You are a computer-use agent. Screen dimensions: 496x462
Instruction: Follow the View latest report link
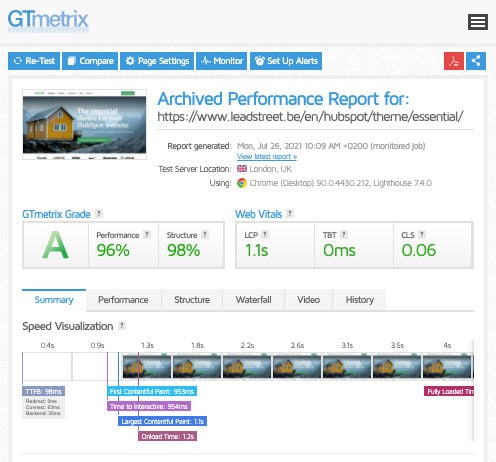[x=267, y=156]
